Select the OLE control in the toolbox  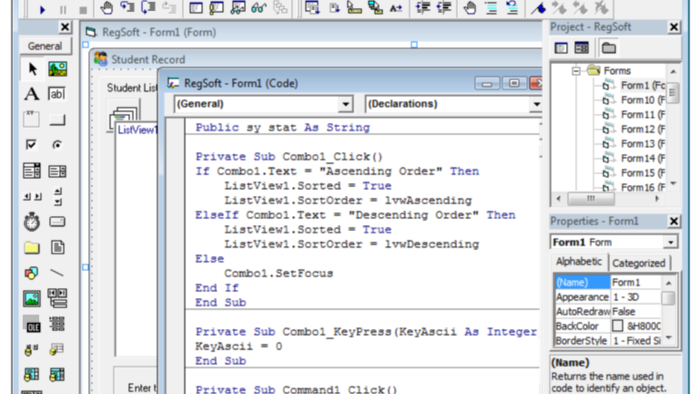32,325
